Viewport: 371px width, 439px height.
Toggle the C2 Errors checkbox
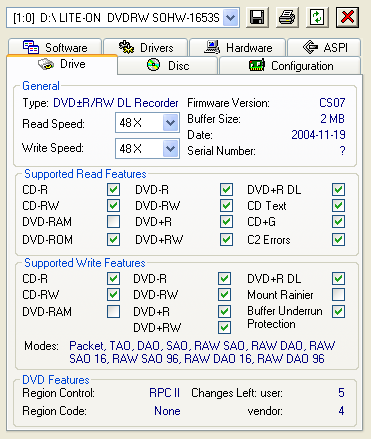[x=338, y=239]
